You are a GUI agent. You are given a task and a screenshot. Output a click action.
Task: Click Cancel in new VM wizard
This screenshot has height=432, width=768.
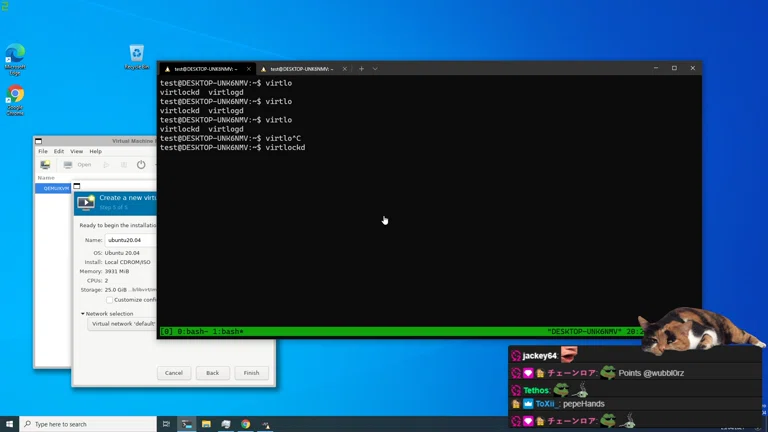pyautogui.click(x=174, y=373)
